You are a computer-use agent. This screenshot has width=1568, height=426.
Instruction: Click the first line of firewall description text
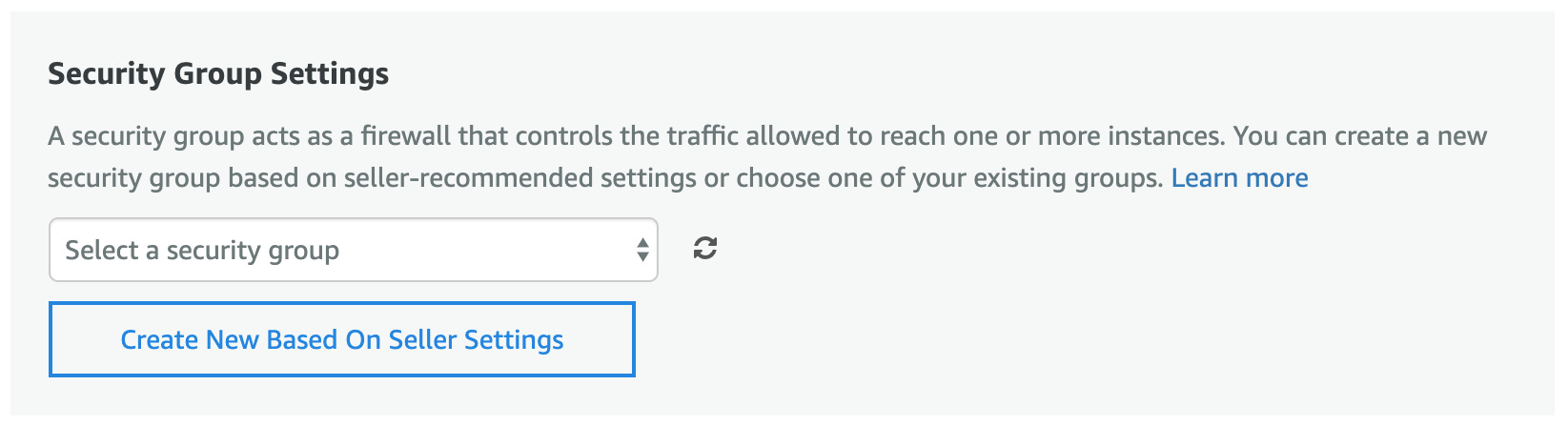click(x=763, y=136)
